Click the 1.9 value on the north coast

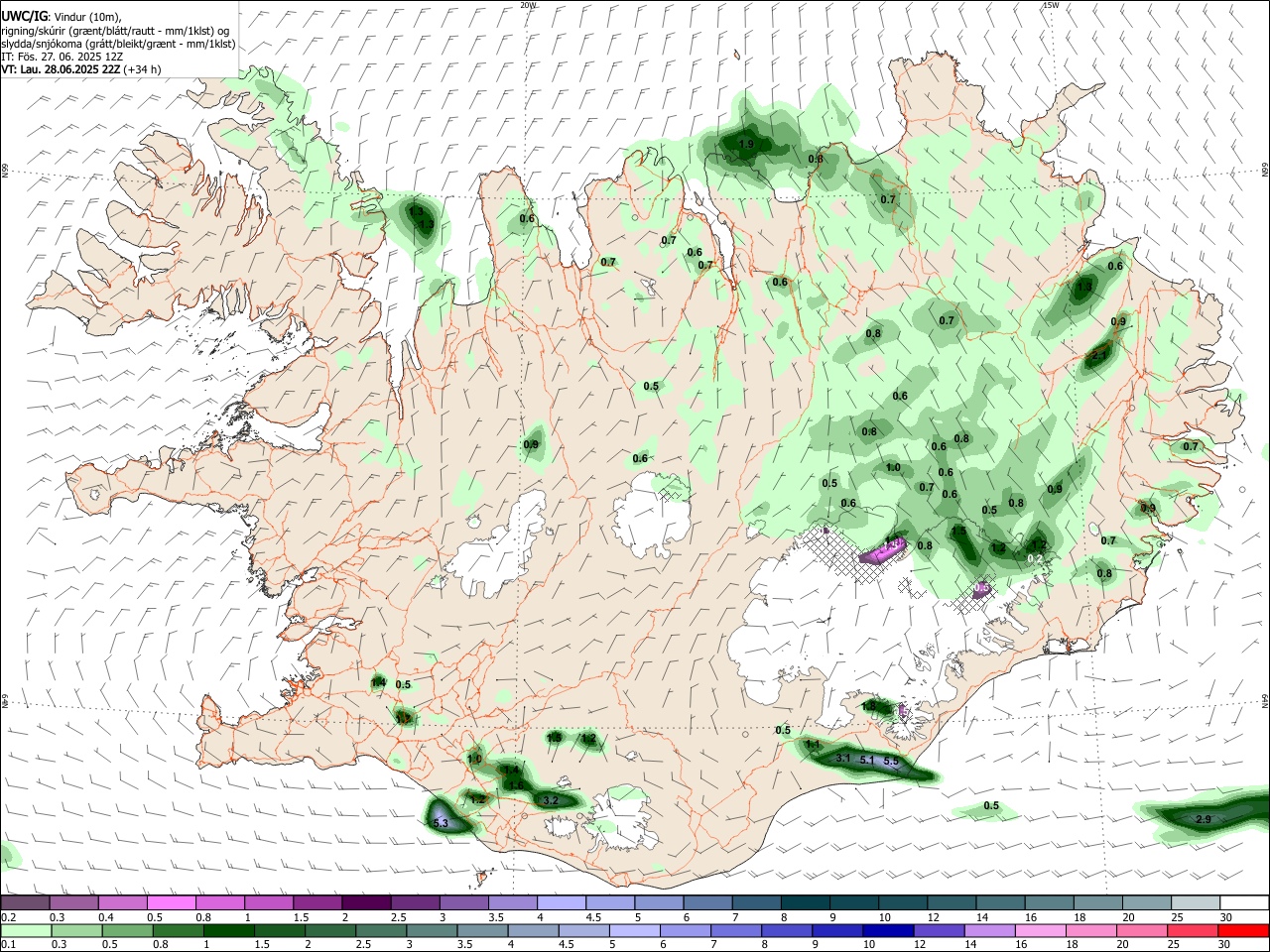[747, 144]
